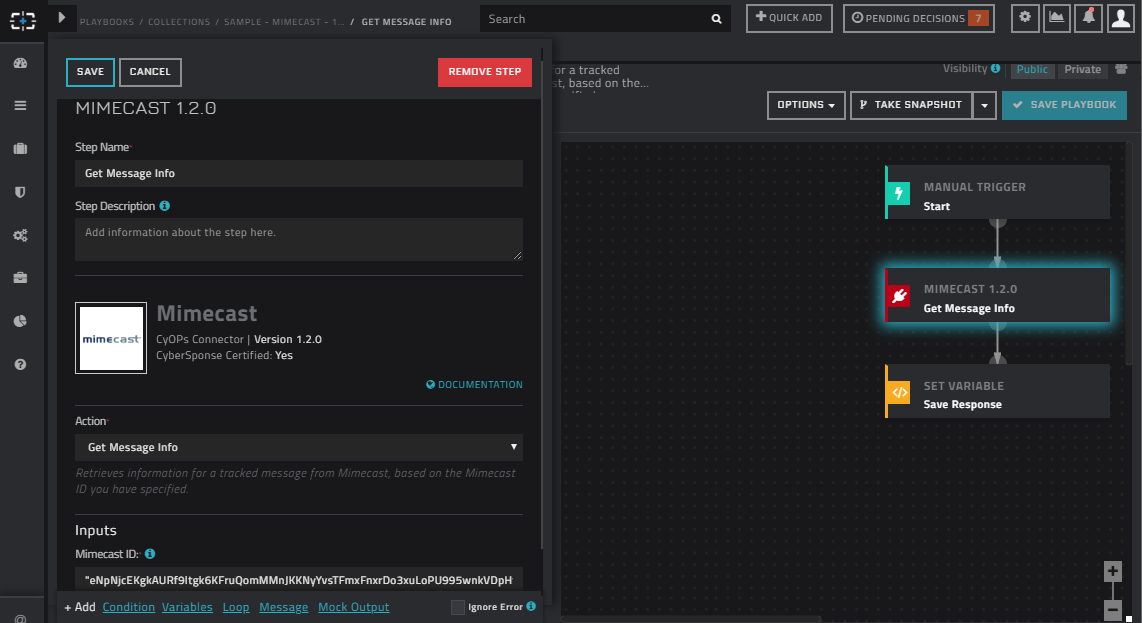
Task: Switch to the Variables tab
Action: pos(187,607)
